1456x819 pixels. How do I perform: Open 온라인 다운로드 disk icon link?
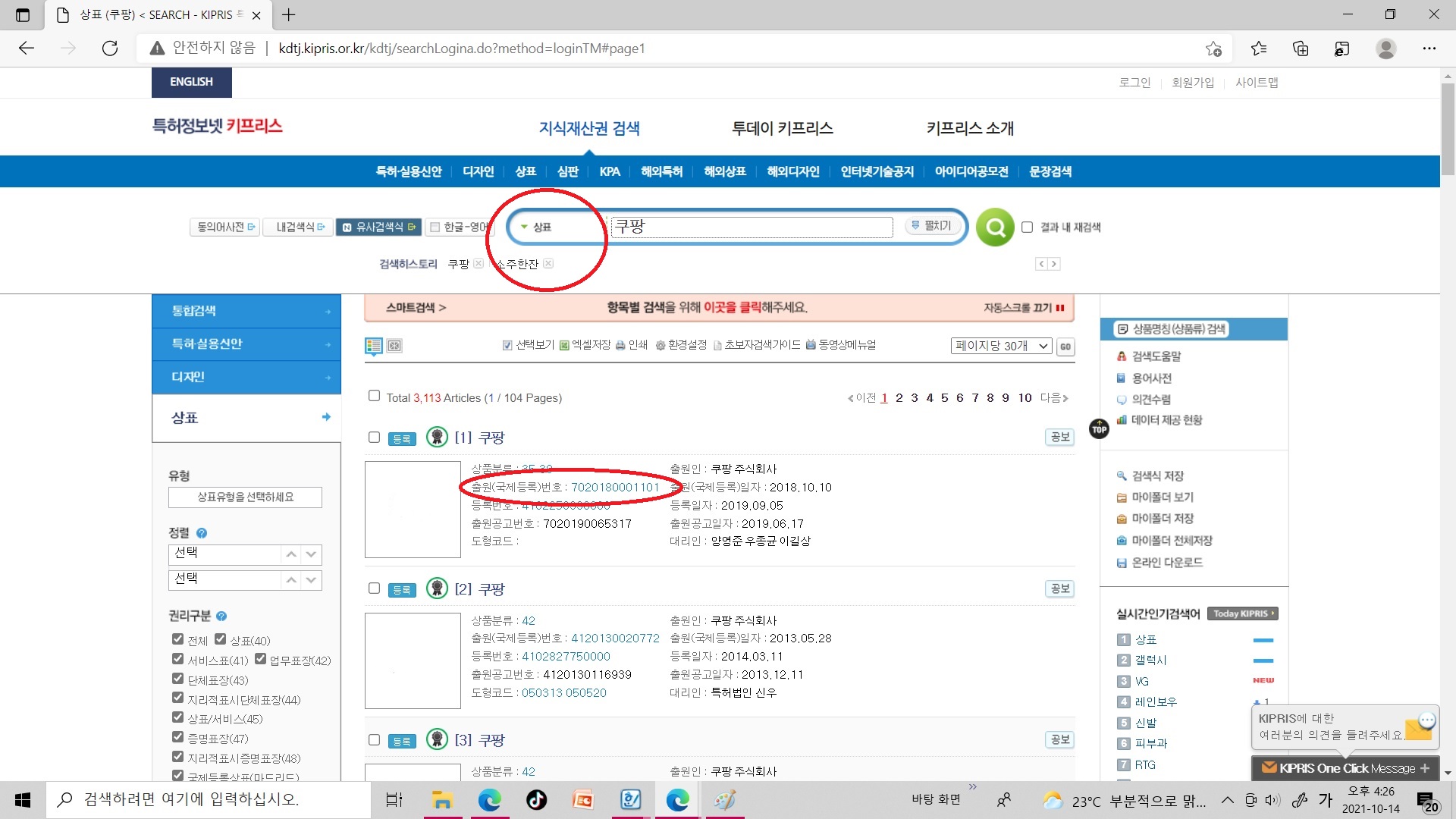pyautogui.click(x=1122, y=563)
